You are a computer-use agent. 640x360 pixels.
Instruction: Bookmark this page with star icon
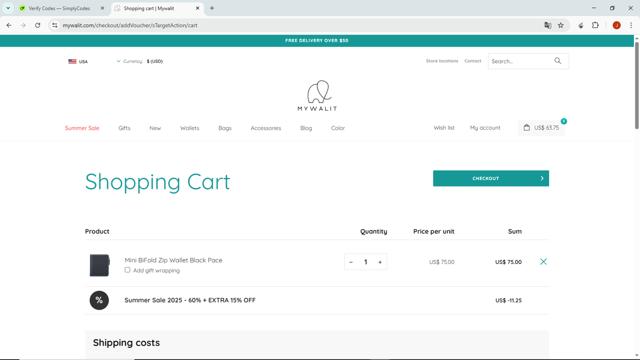[x=561, y=25]
